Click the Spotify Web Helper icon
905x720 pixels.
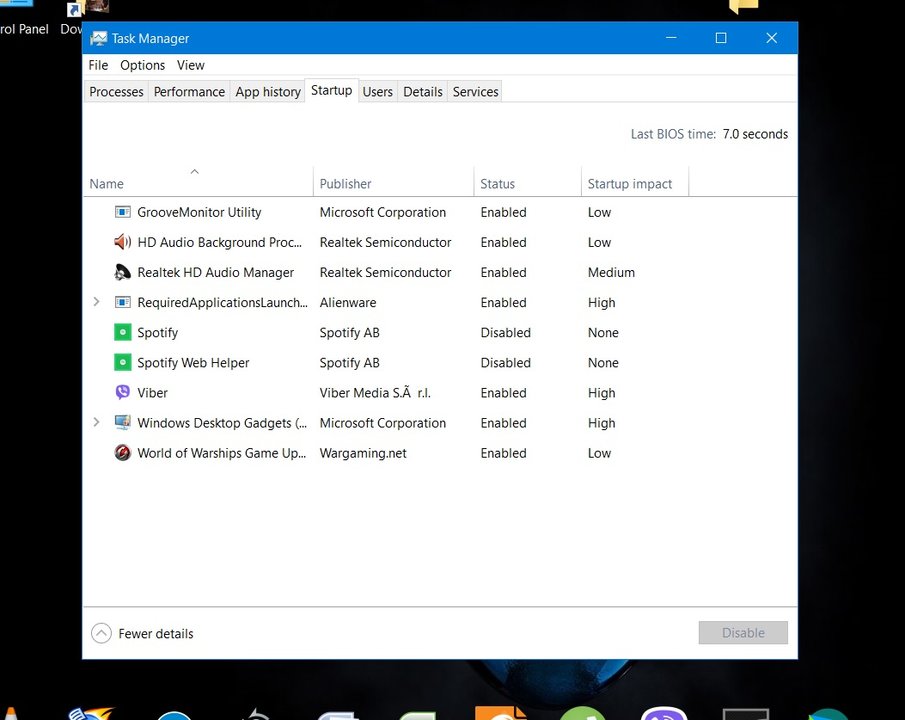click(123, 362)
